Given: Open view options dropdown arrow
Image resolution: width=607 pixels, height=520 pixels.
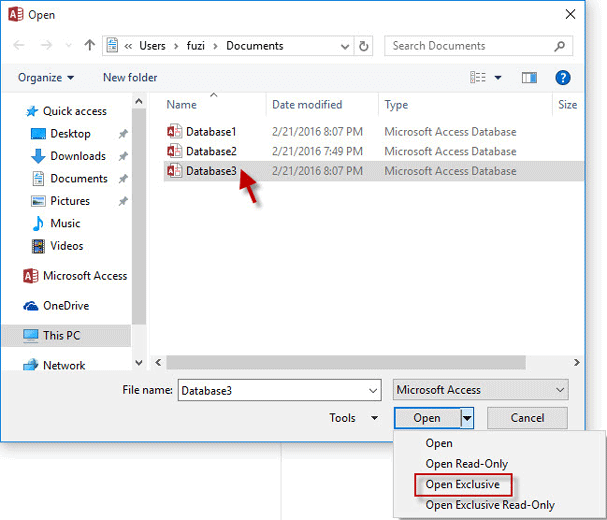Looking at the screenshot, I should (x=498, y=78).
